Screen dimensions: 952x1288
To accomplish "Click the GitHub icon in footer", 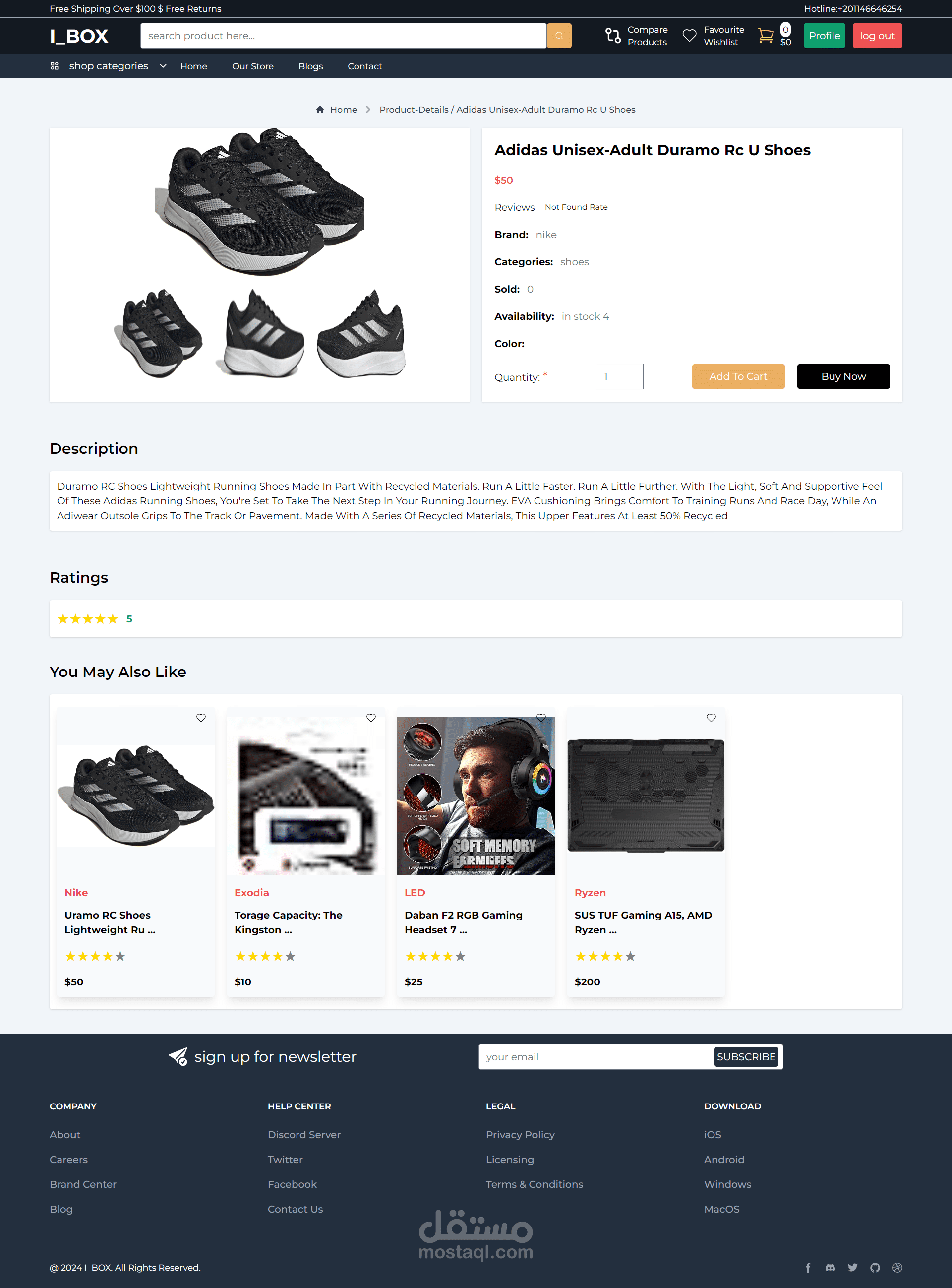I will pyautogui.click(x=875, y=1267).
